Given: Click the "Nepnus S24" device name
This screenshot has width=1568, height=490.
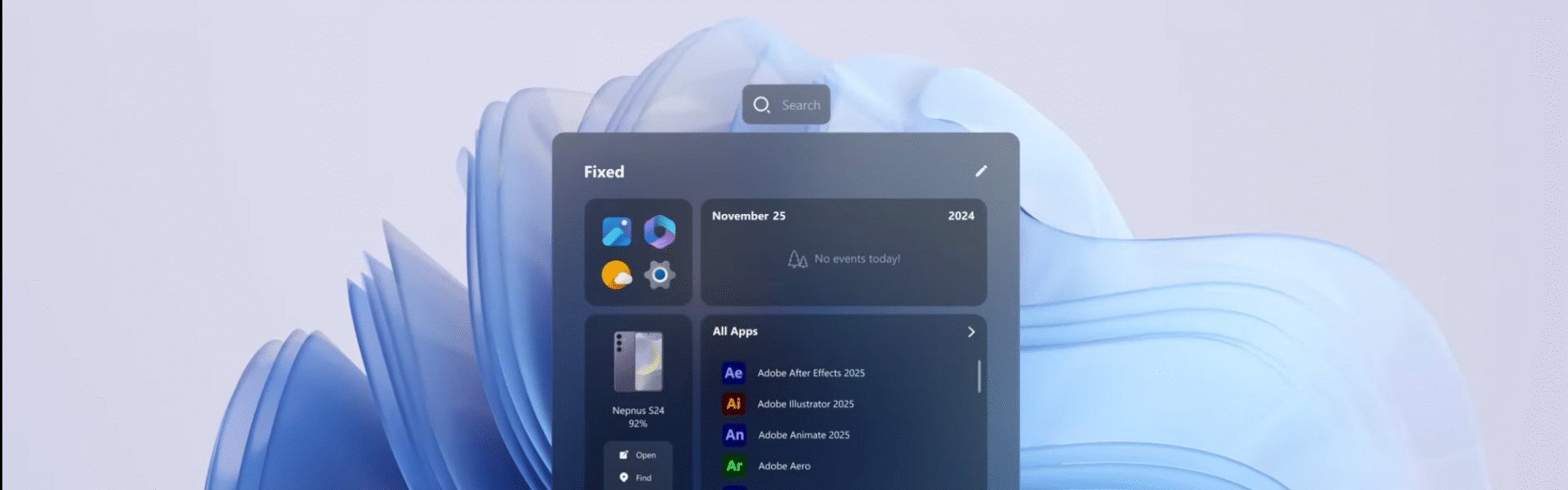Looking at the screenshot, I should pos(639,411).
